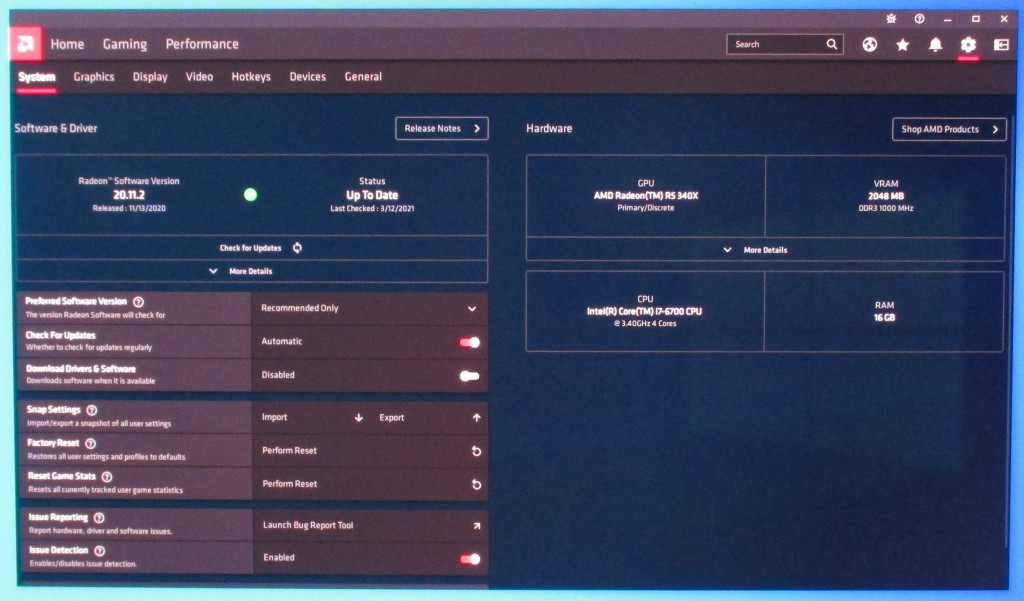Click the AMD Radeon(TM) R5 340X GPU text
1024x601 pixels.
pyautogui.click(x=646, y=195)
